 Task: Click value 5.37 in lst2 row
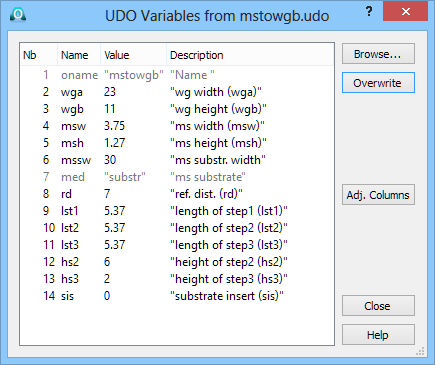pyautogui.click(x=114, y=228)
